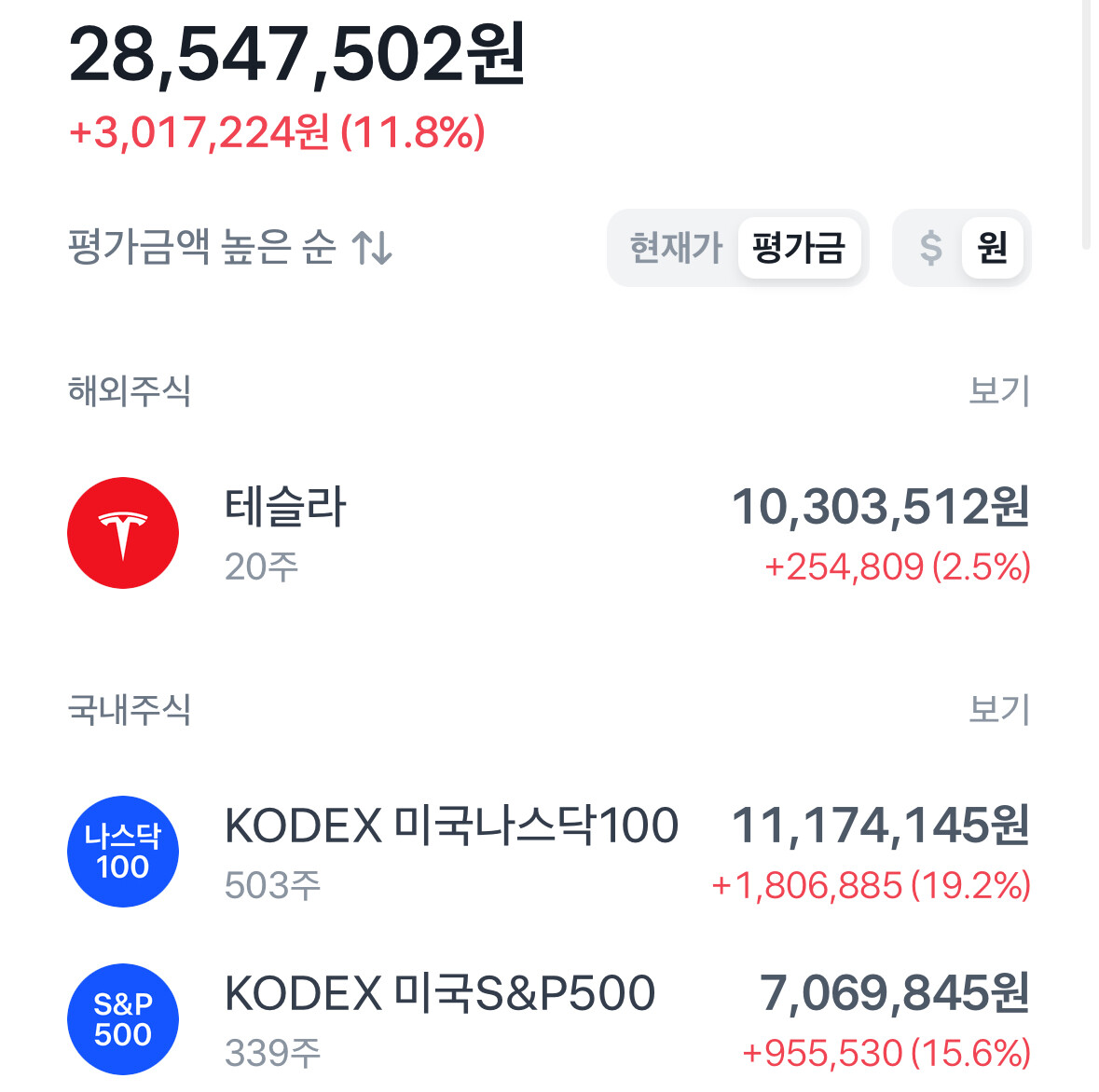Viewport: 1099px width, 1092px height.
Task: Select the 평가금 (valuation) toggle option
Action: (799, 248)
